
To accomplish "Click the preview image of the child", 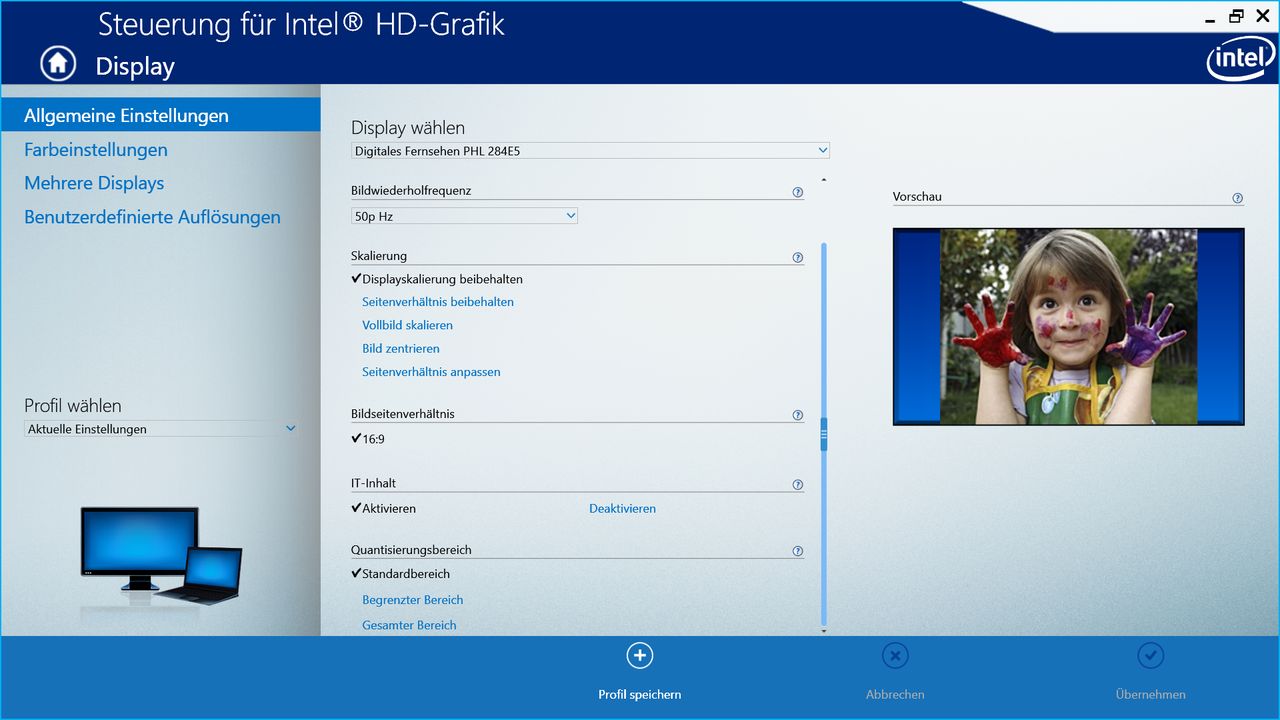I will [1069, 326].
